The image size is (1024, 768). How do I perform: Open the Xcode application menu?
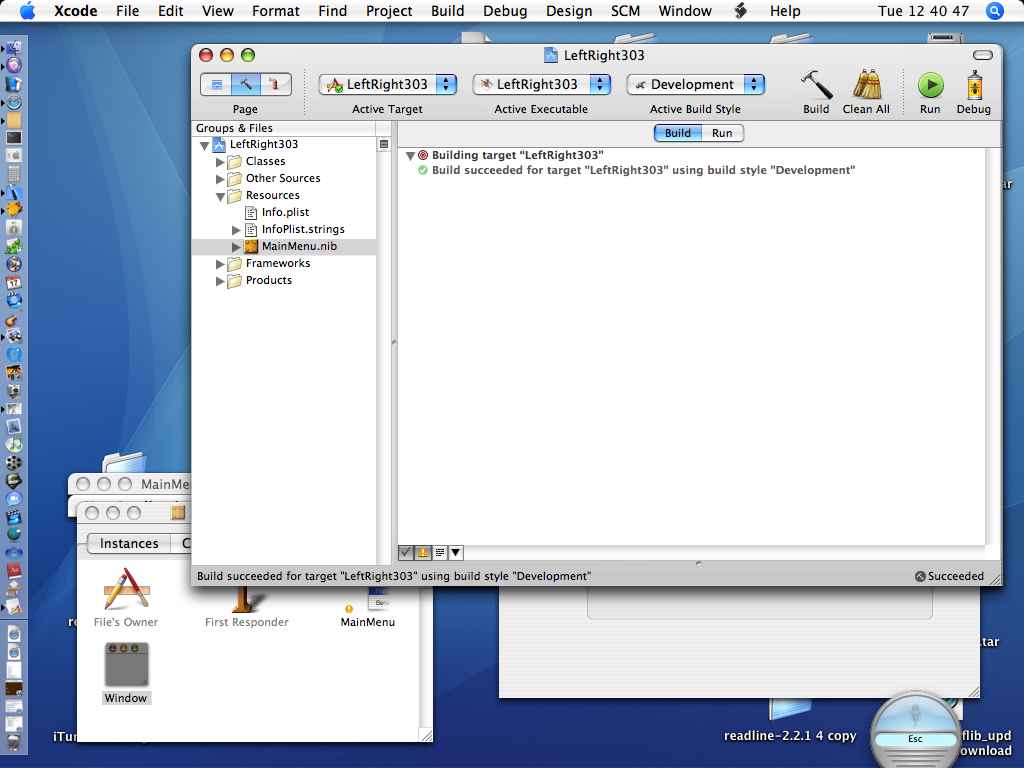pos(75,11)
